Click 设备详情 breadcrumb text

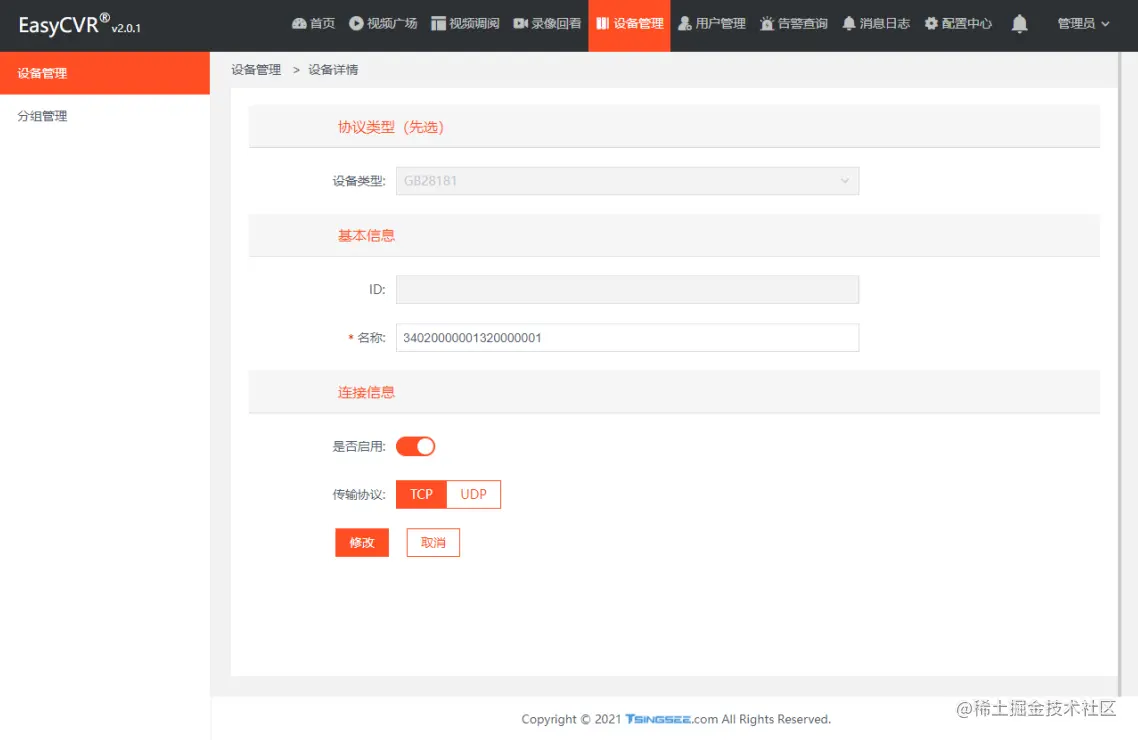pos(333,70)
